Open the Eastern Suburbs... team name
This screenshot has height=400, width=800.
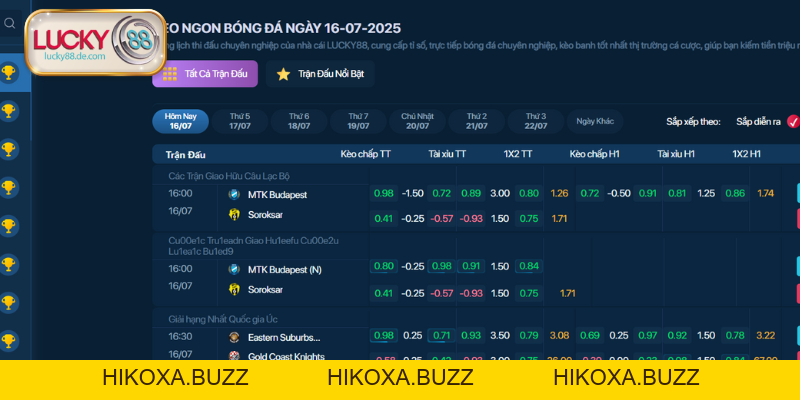[x=284, y=338]
